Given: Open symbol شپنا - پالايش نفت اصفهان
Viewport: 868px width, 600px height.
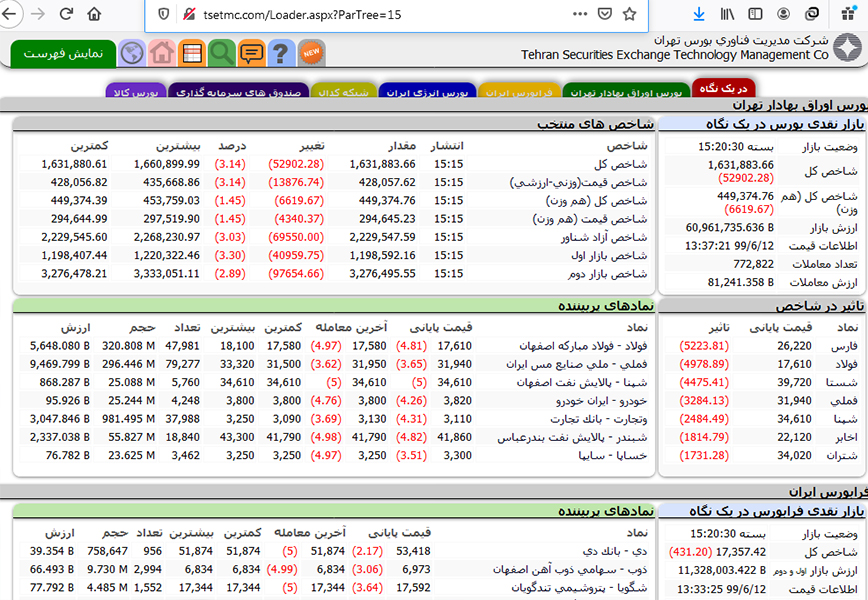Looking at the screenshot, I should [582, 382].
